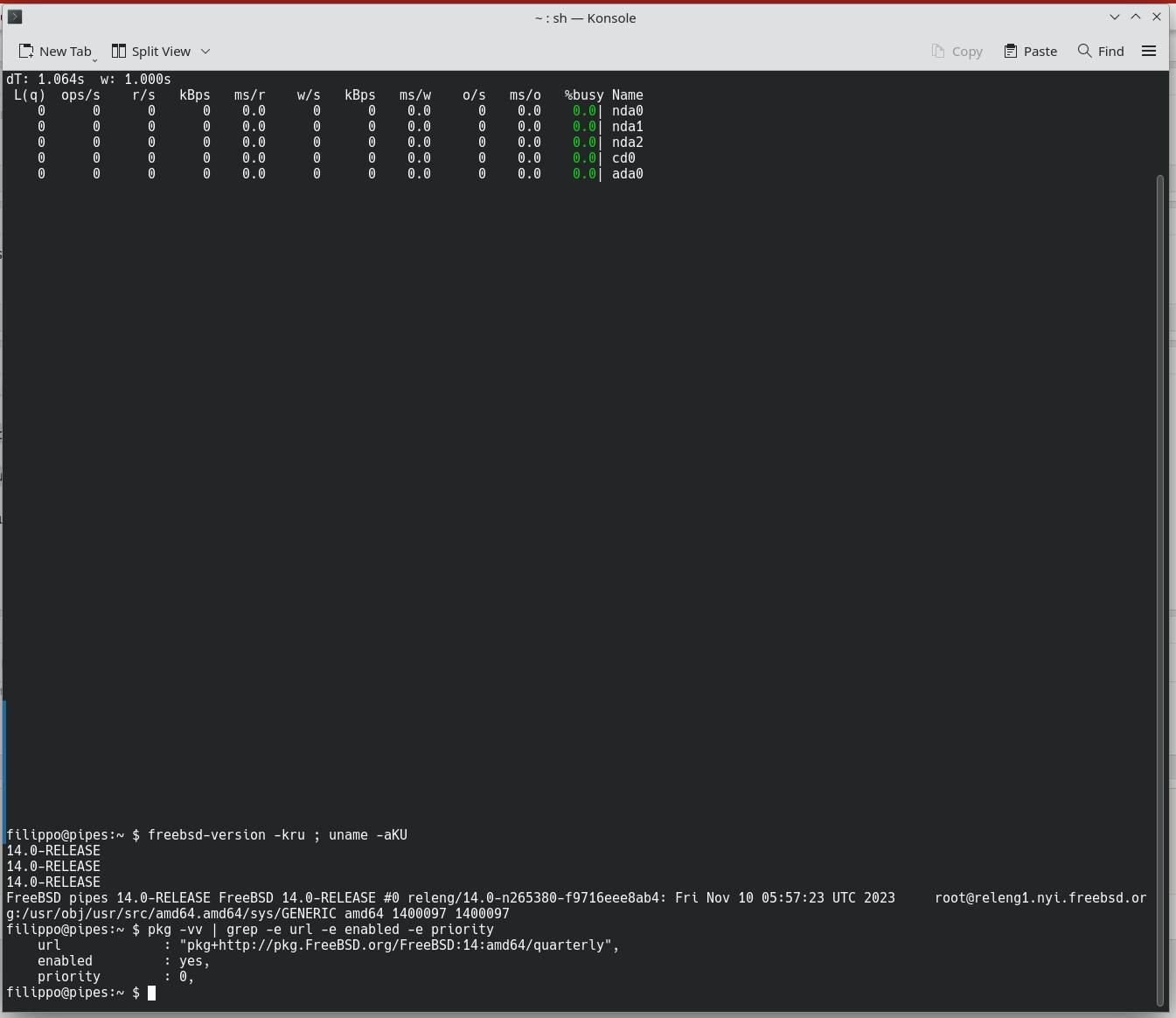Viewport: 1176px width, 1018px height.
Task: Expand the New Tab profile dropdown arrow
Action: point(95,58)
